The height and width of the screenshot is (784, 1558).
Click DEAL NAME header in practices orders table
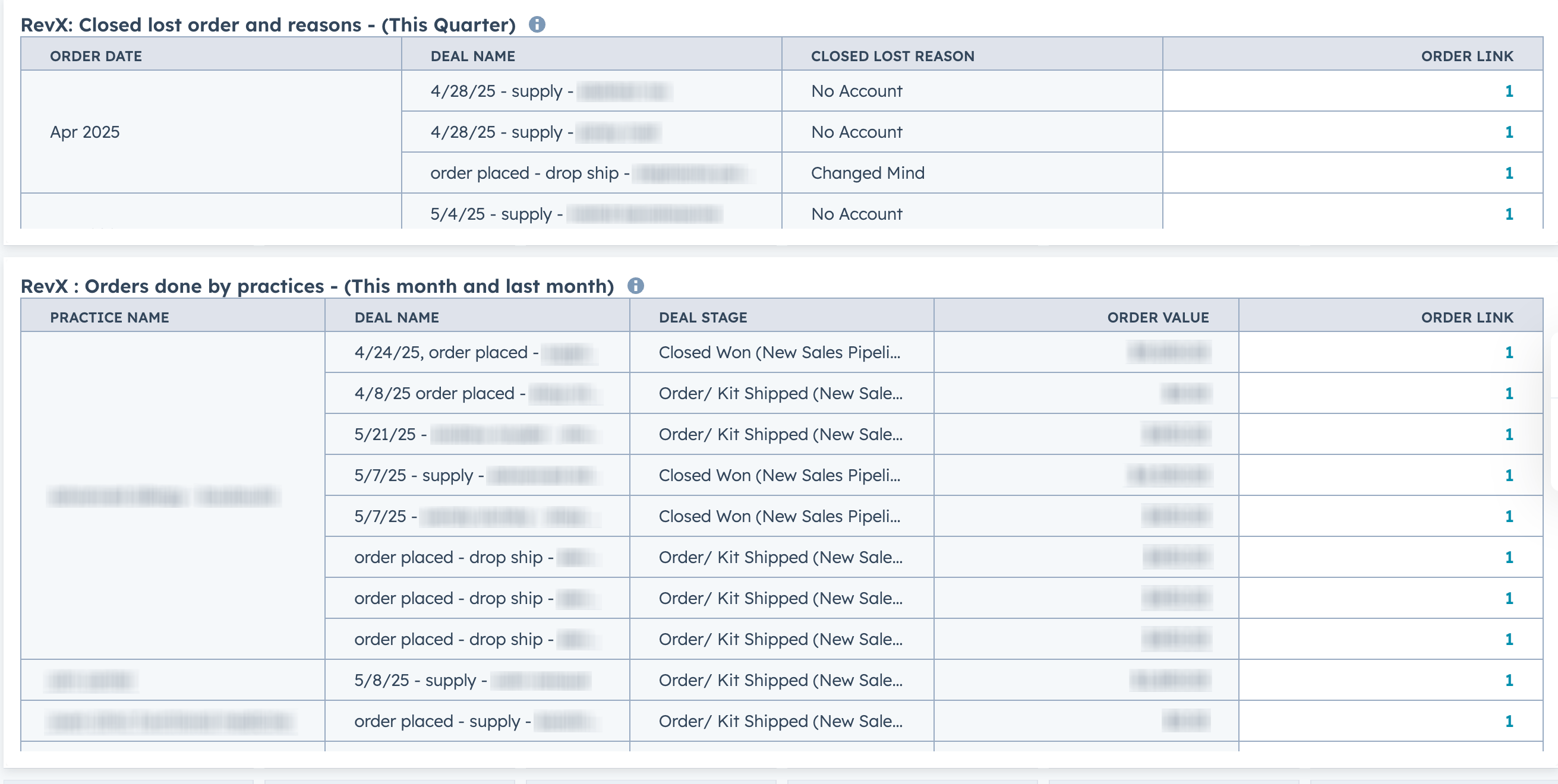tap(396, 317)
